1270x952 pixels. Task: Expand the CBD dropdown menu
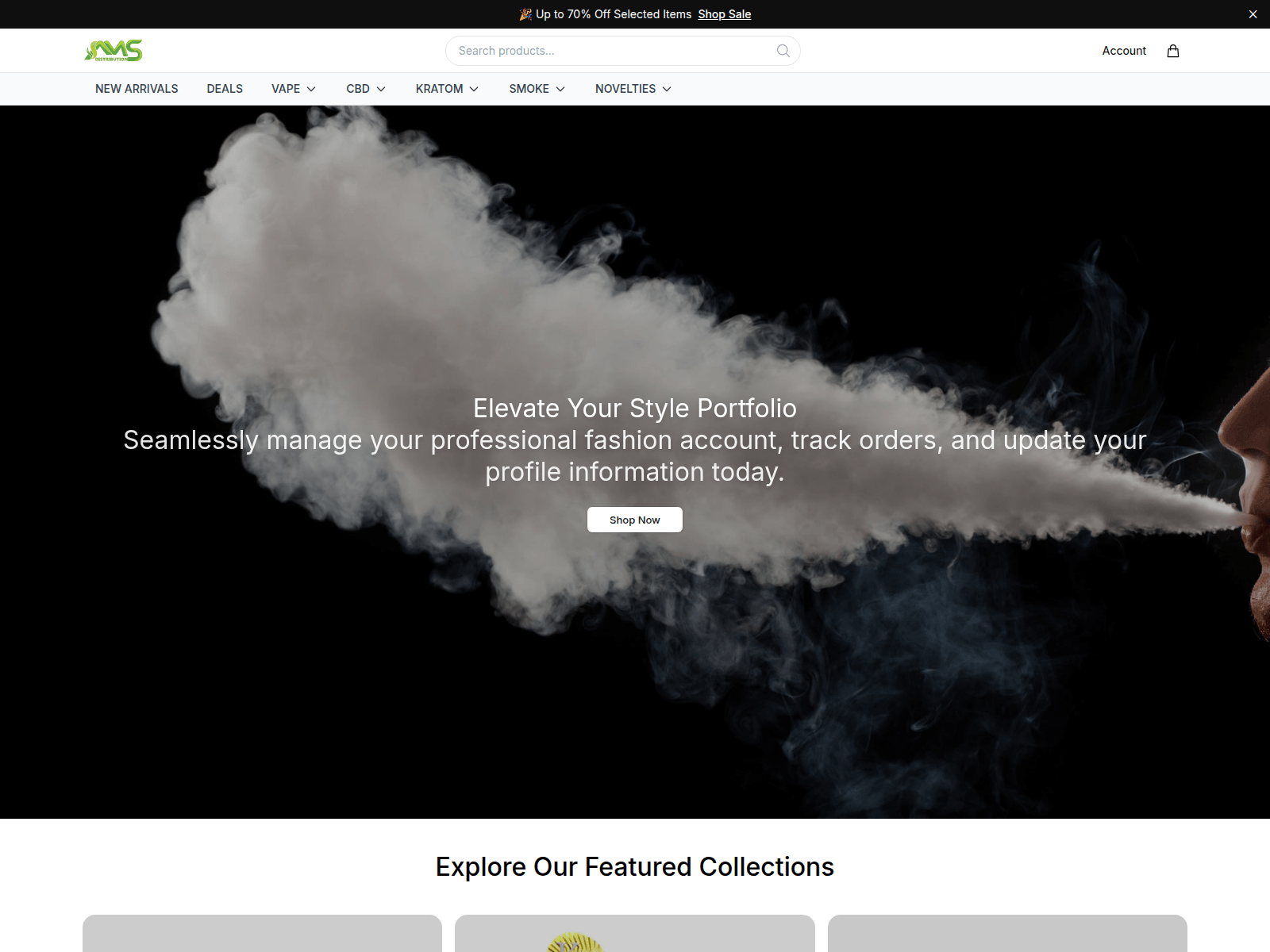coord(366,89)
